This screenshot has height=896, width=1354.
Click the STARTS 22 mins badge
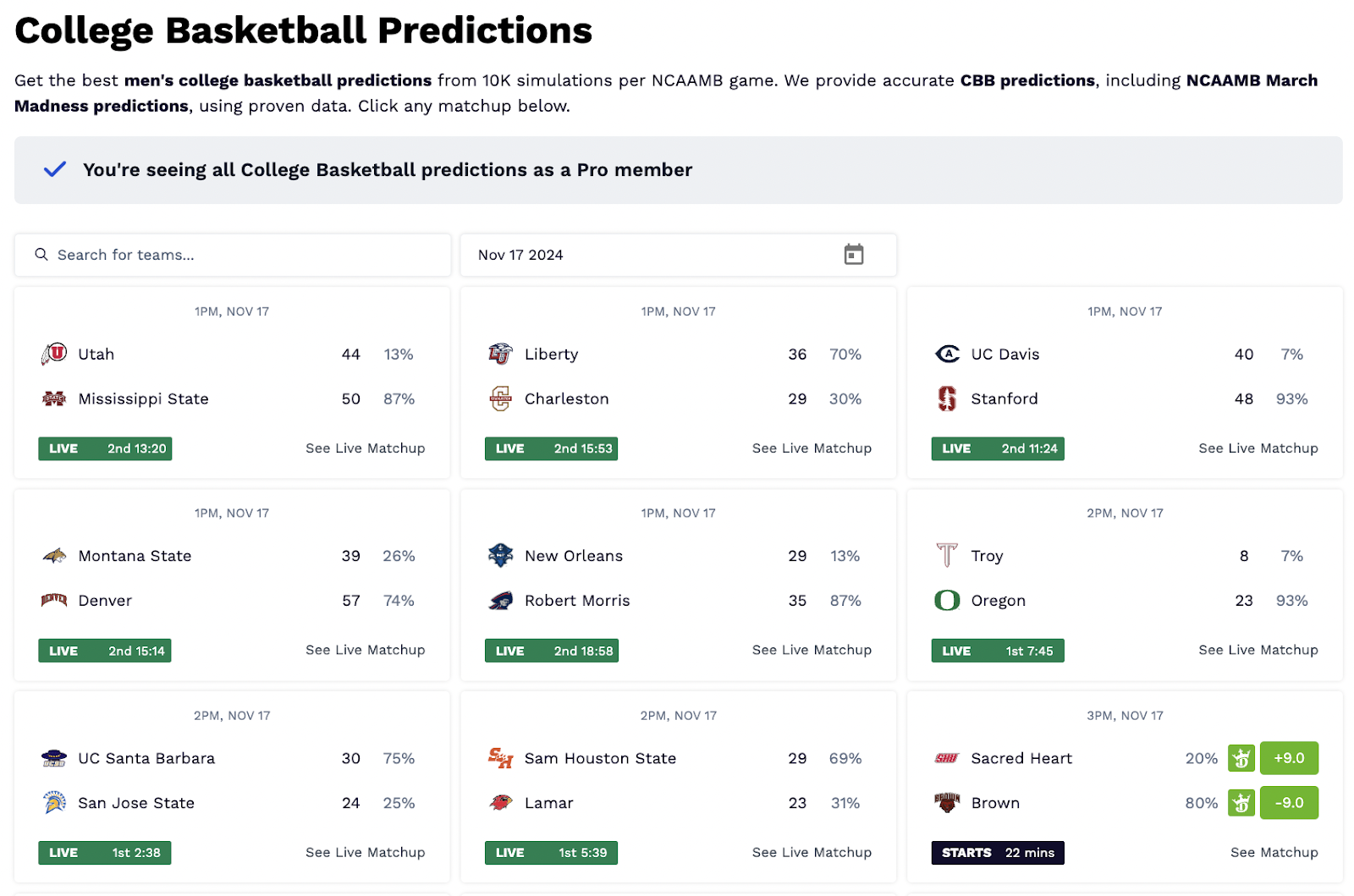click(998, 852)
